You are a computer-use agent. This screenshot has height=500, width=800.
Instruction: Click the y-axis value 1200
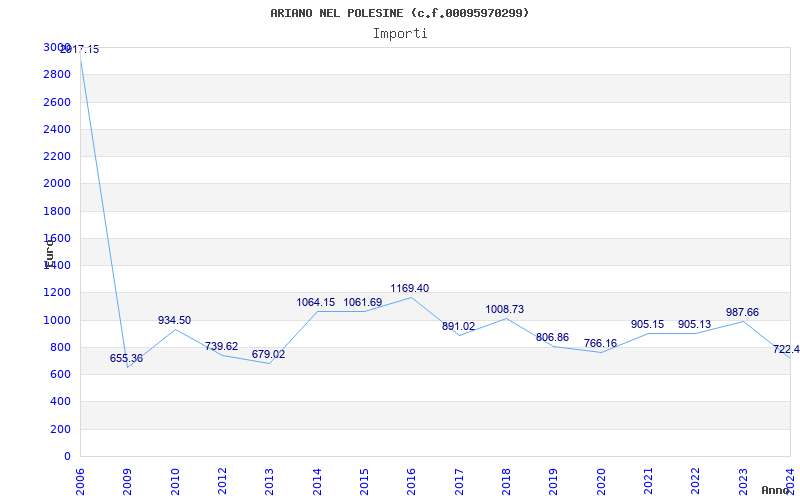tap(57, 293)
